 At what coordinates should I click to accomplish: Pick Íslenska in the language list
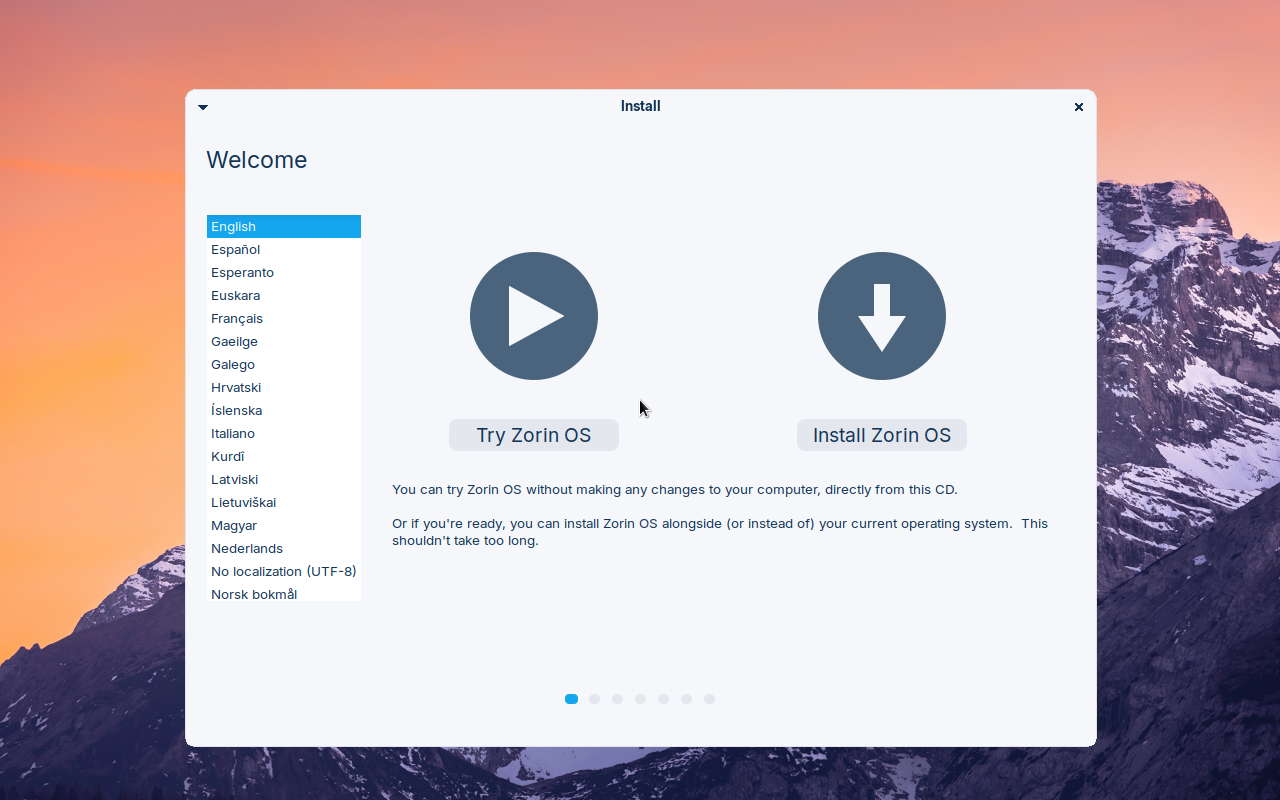[x=284, y=410]
